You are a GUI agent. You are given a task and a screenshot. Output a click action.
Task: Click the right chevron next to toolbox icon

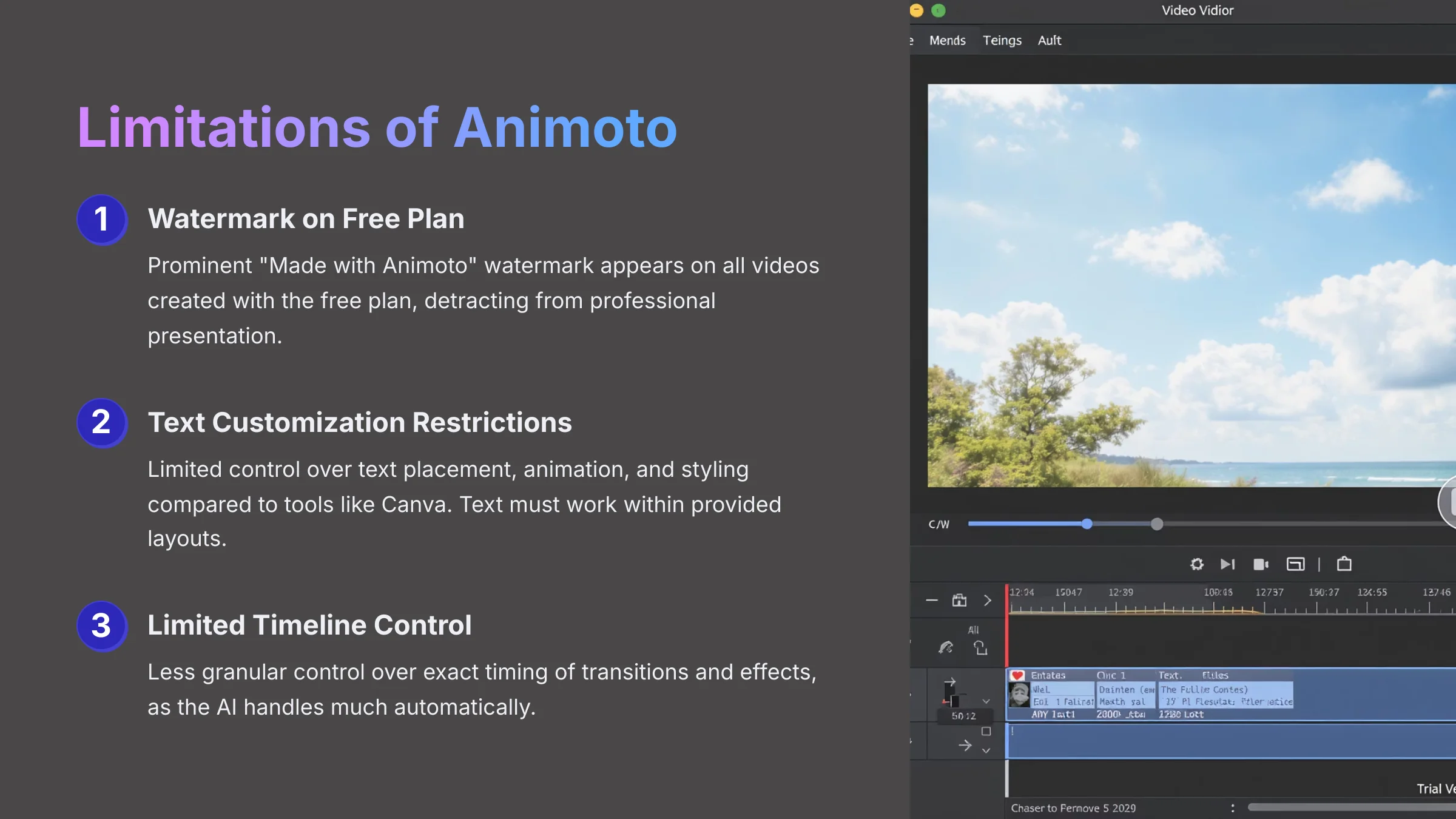(x=988, y=600)
